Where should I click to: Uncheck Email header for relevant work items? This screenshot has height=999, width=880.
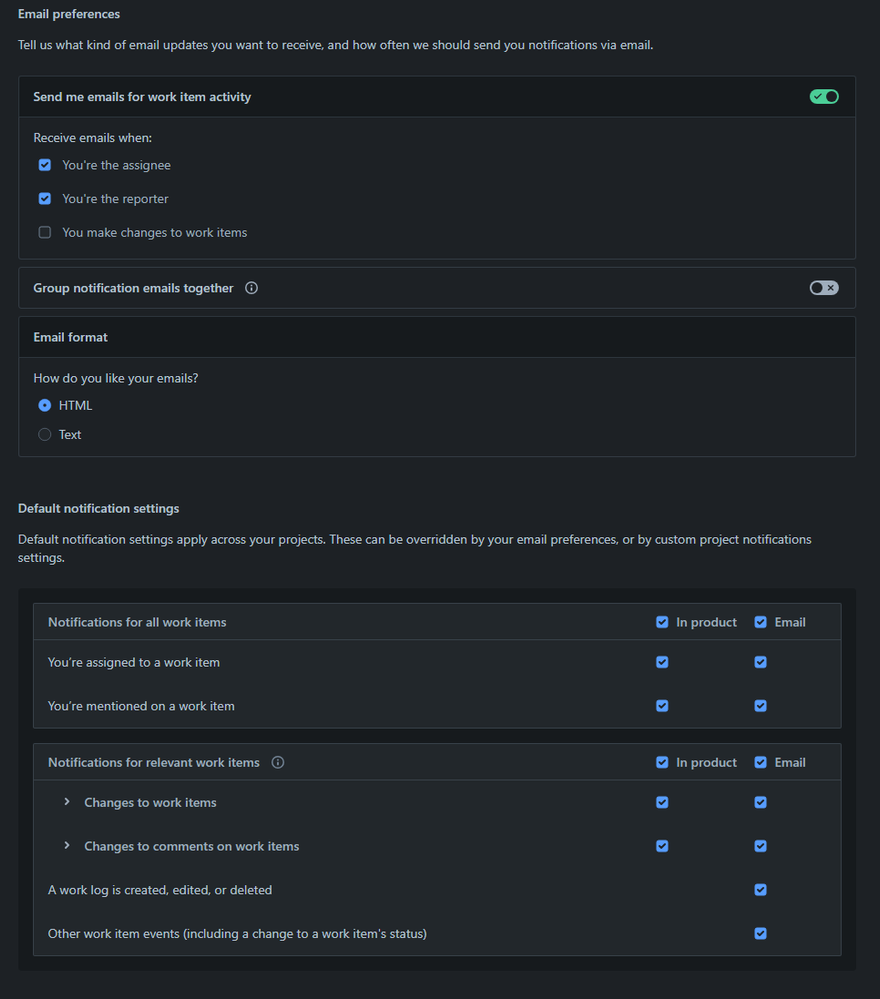(x=761, y=762)
